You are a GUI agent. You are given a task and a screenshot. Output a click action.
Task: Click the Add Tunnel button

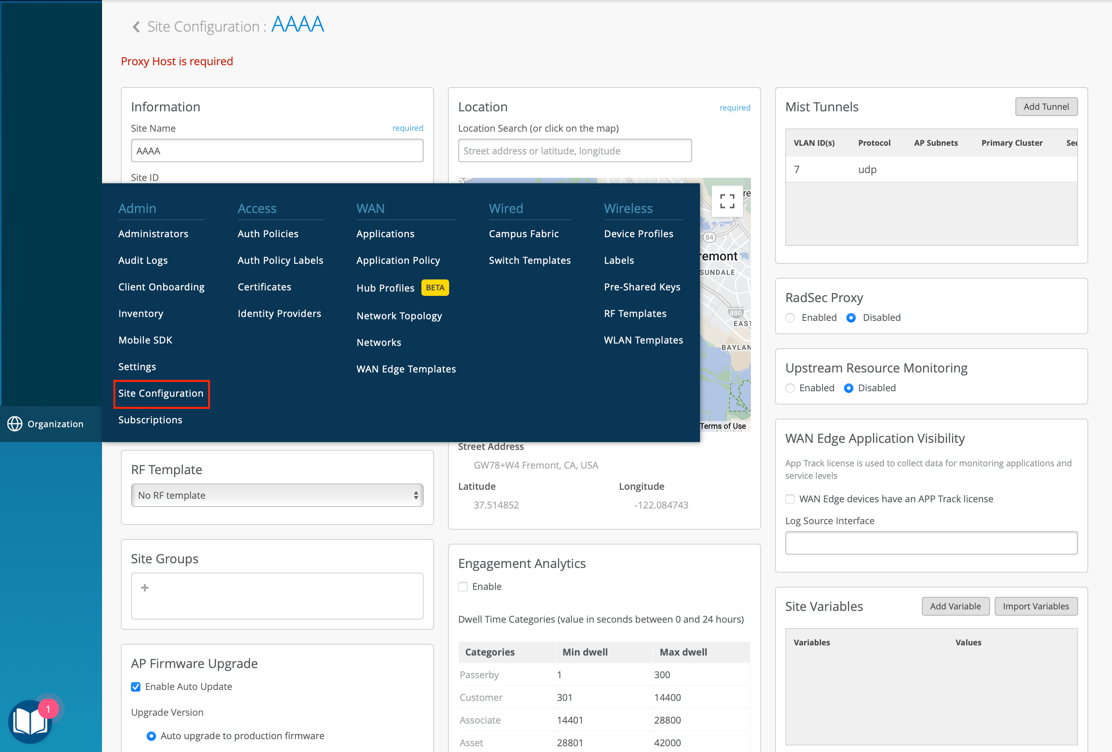coord(1046,107)
